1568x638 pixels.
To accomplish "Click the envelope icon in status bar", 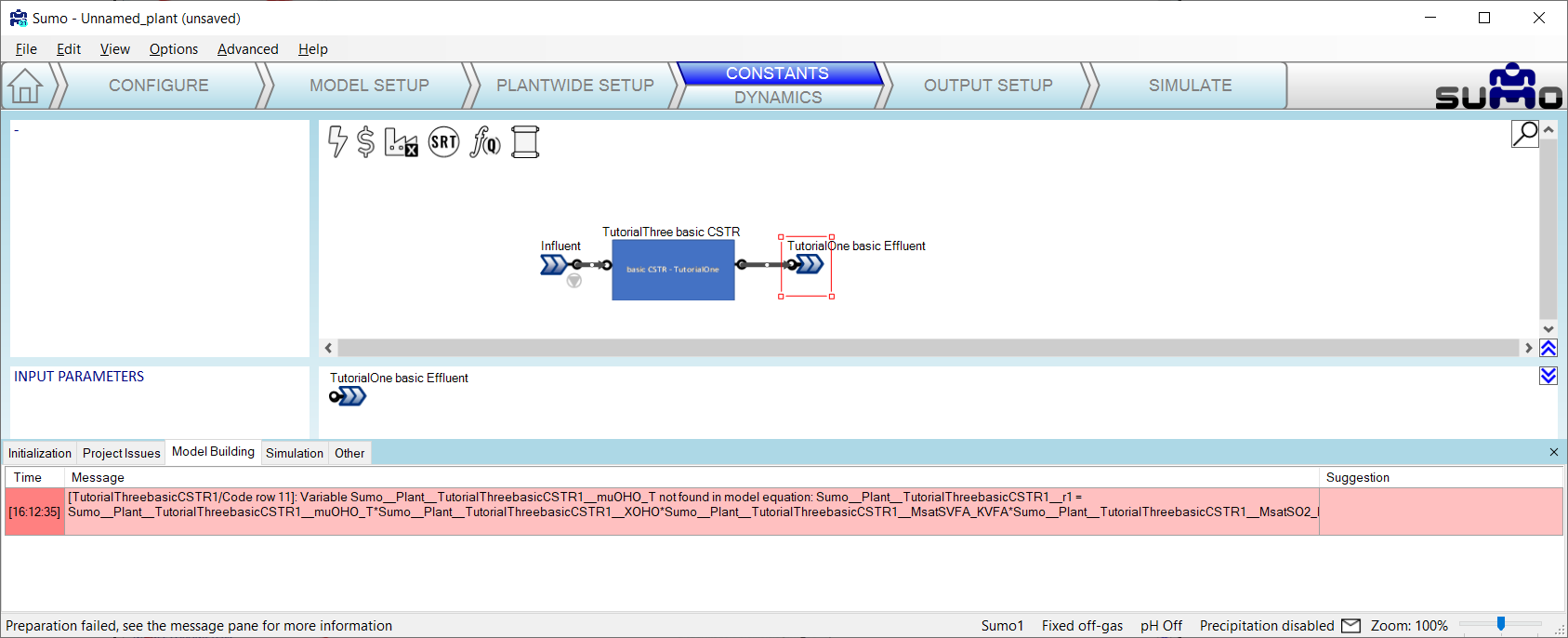I will [1351, 626].
